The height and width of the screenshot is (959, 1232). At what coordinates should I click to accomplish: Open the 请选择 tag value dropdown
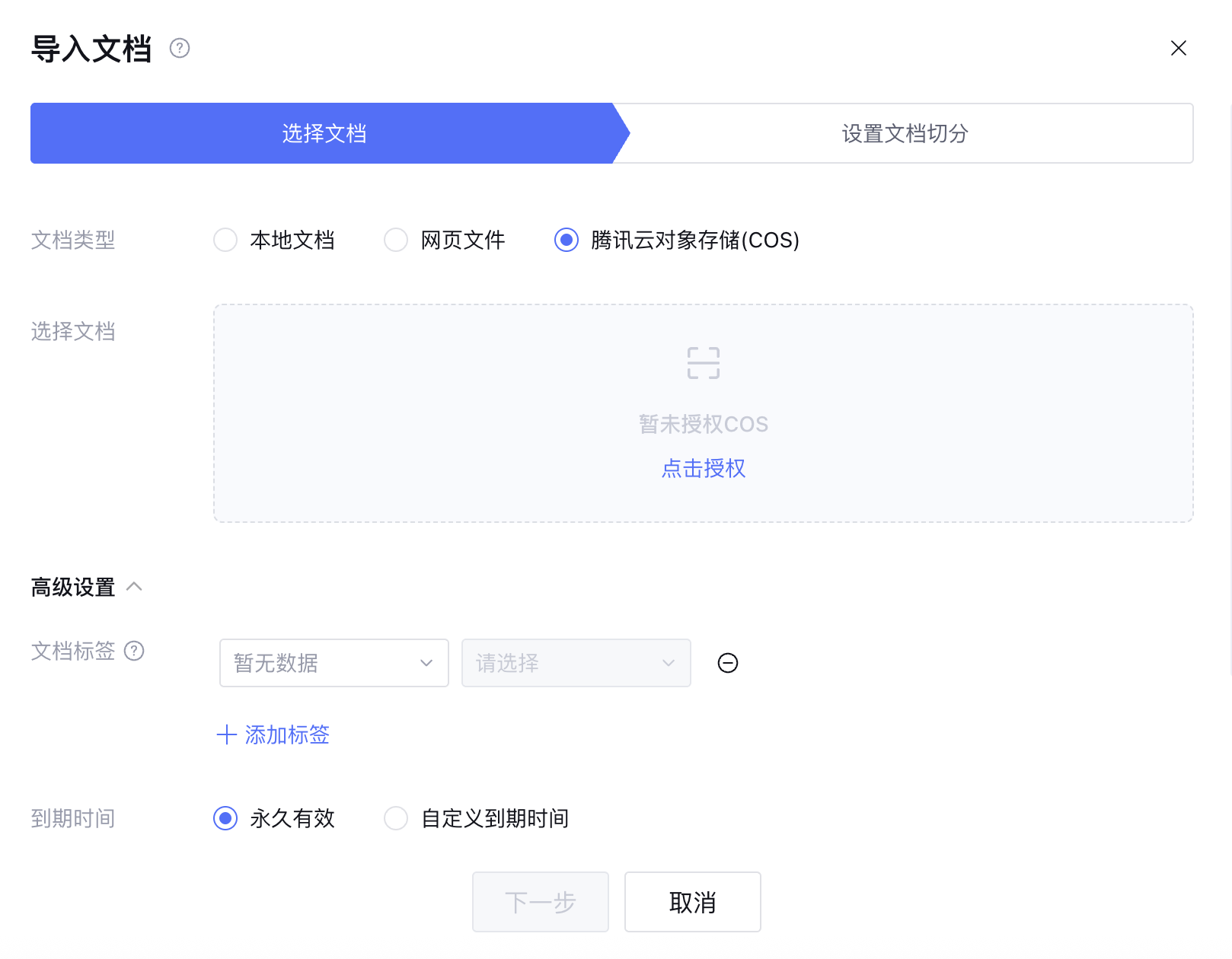[x=576, y=664]
